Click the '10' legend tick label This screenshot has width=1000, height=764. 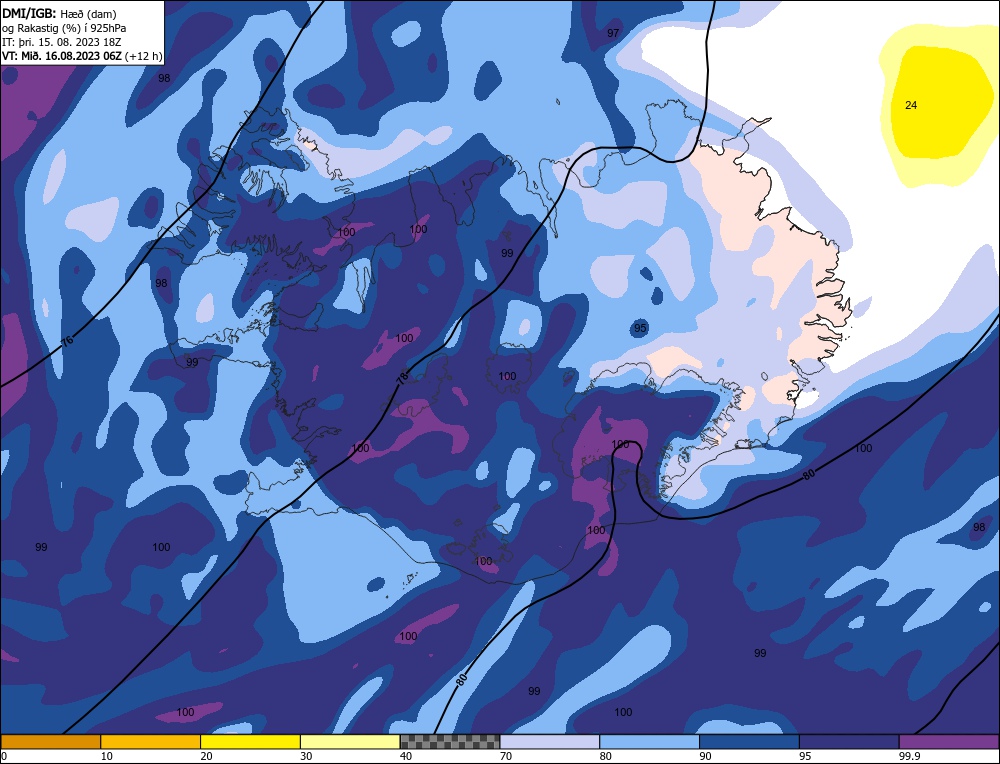(107, 756)
